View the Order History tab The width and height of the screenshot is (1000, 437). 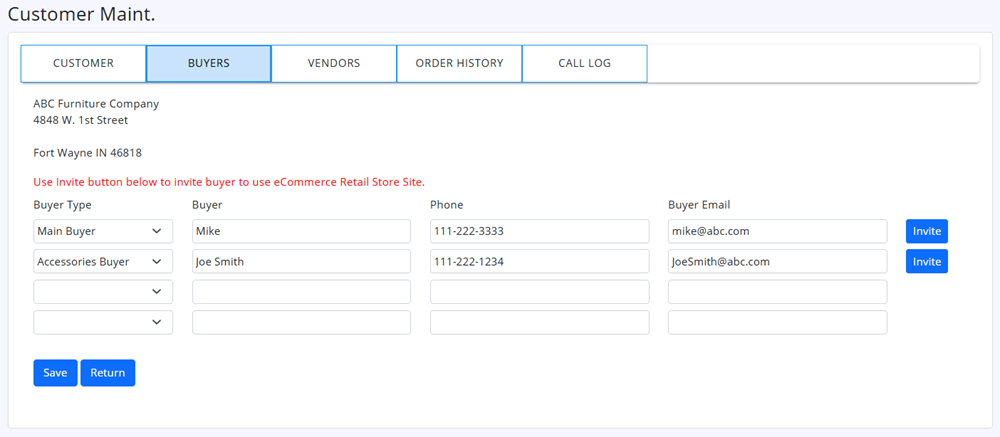[x=459, y=63]
